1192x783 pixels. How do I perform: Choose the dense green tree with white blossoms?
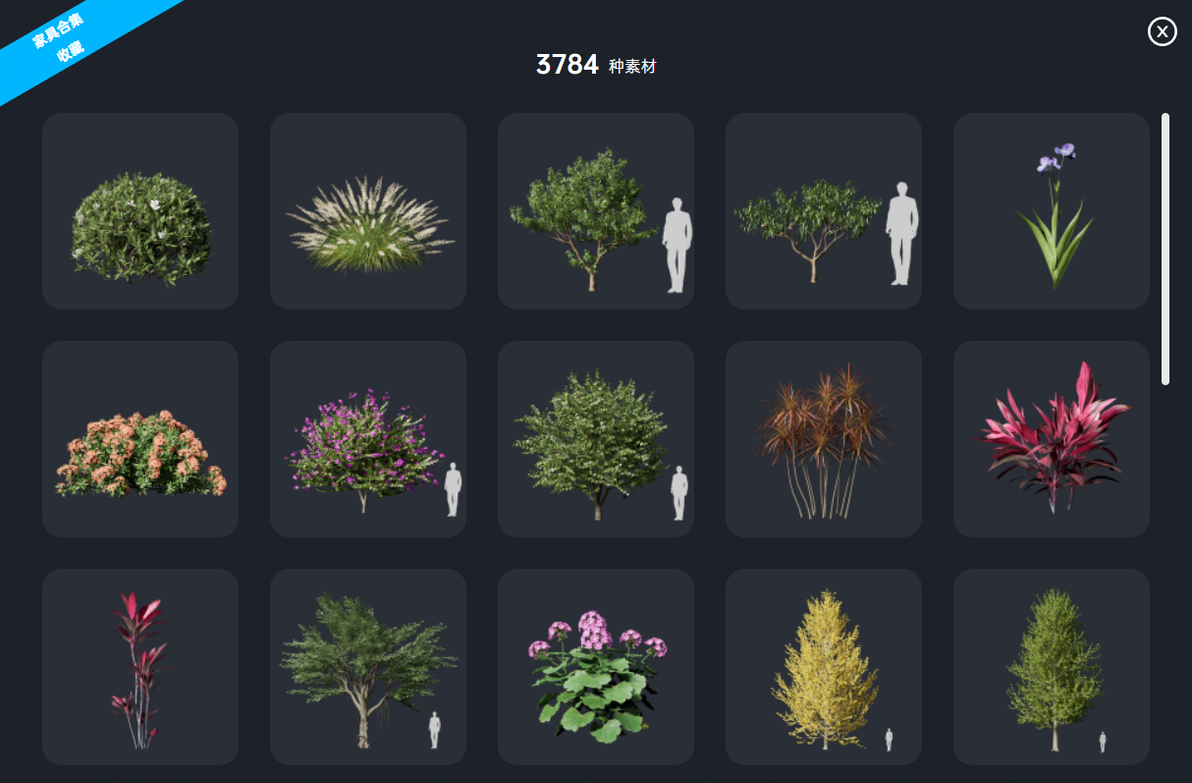click(x=596, y=439)
